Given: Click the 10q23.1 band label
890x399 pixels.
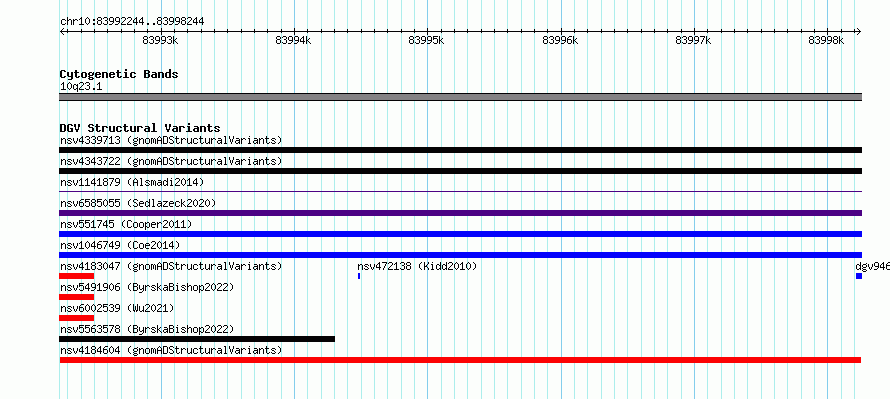Looking at the screenshot, I should [x=81, y=87].
